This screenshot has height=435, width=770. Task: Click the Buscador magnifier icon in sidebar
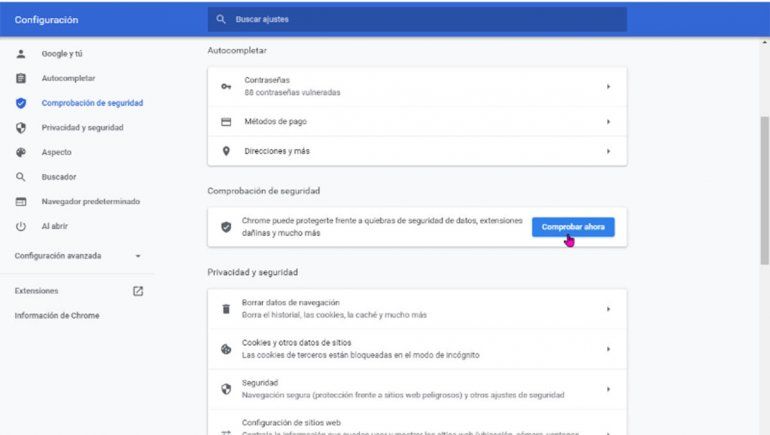coord(20,177)
